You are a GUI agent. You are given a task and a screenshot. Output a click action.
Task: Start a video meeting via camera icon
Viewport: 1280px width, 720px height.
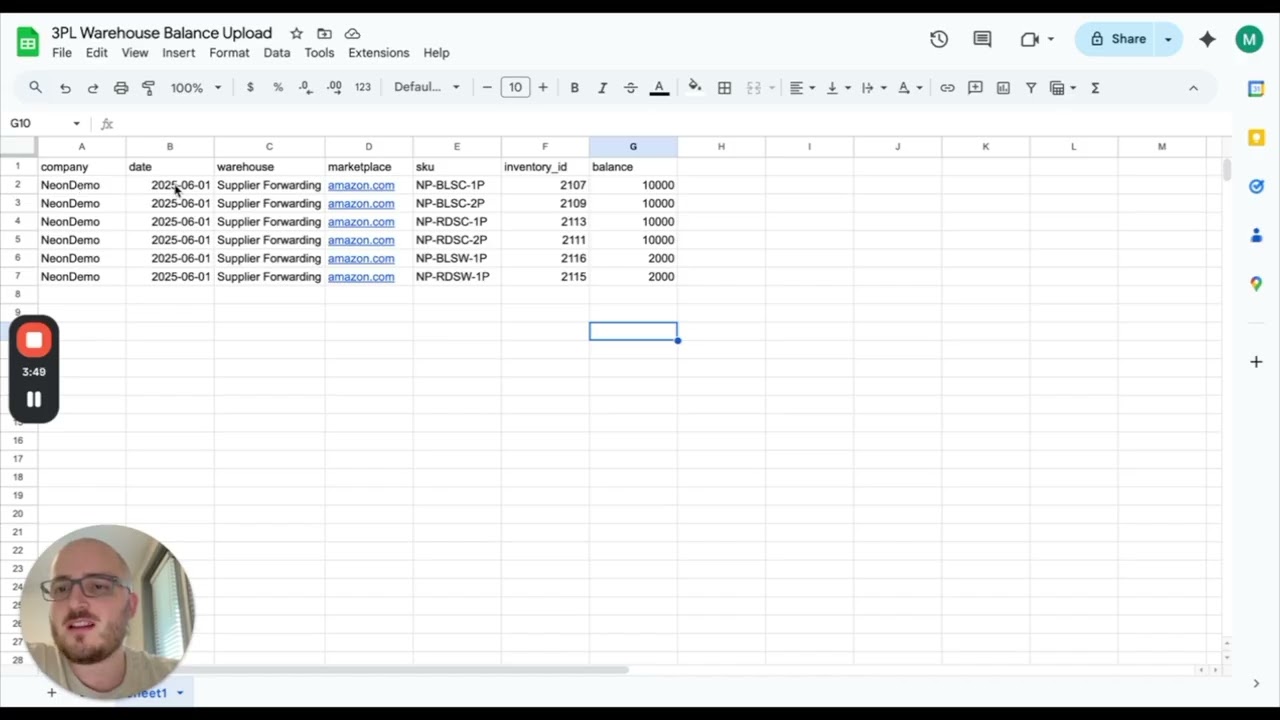(x=1030, y=39)
